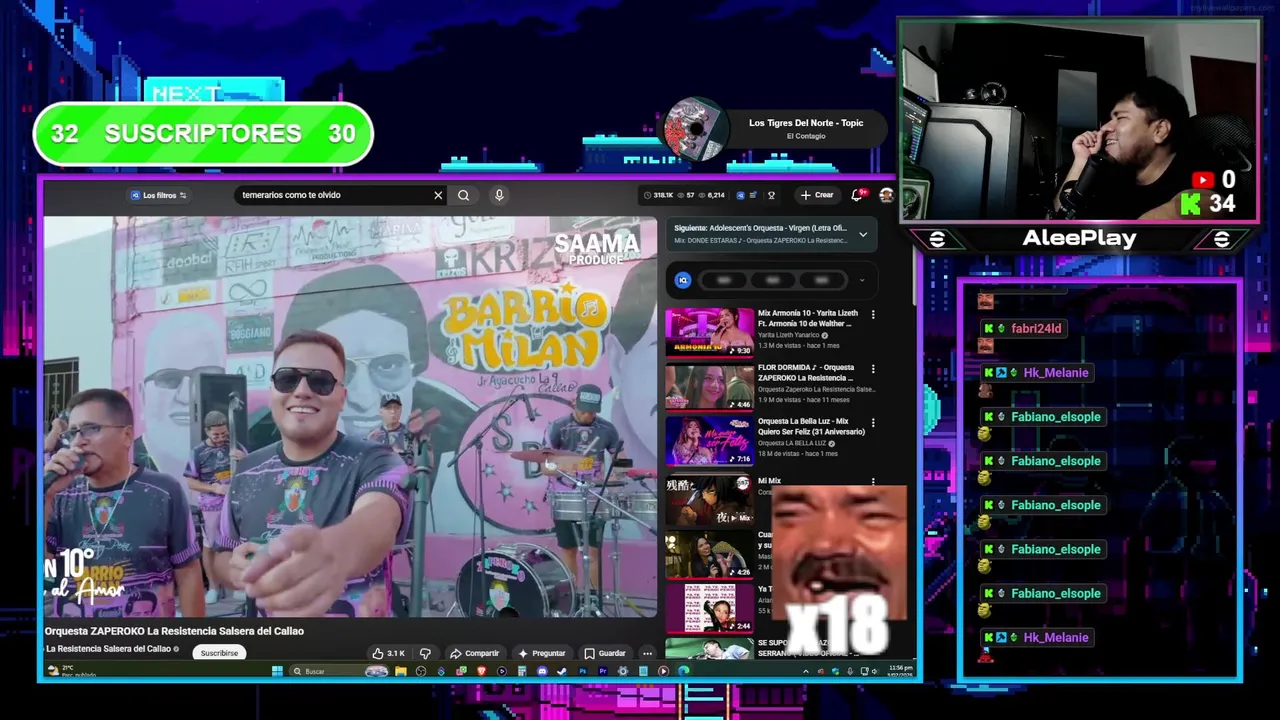Dislike the video with thumbs down
The image size is (1280, 720).
click(x=425, y=653)
